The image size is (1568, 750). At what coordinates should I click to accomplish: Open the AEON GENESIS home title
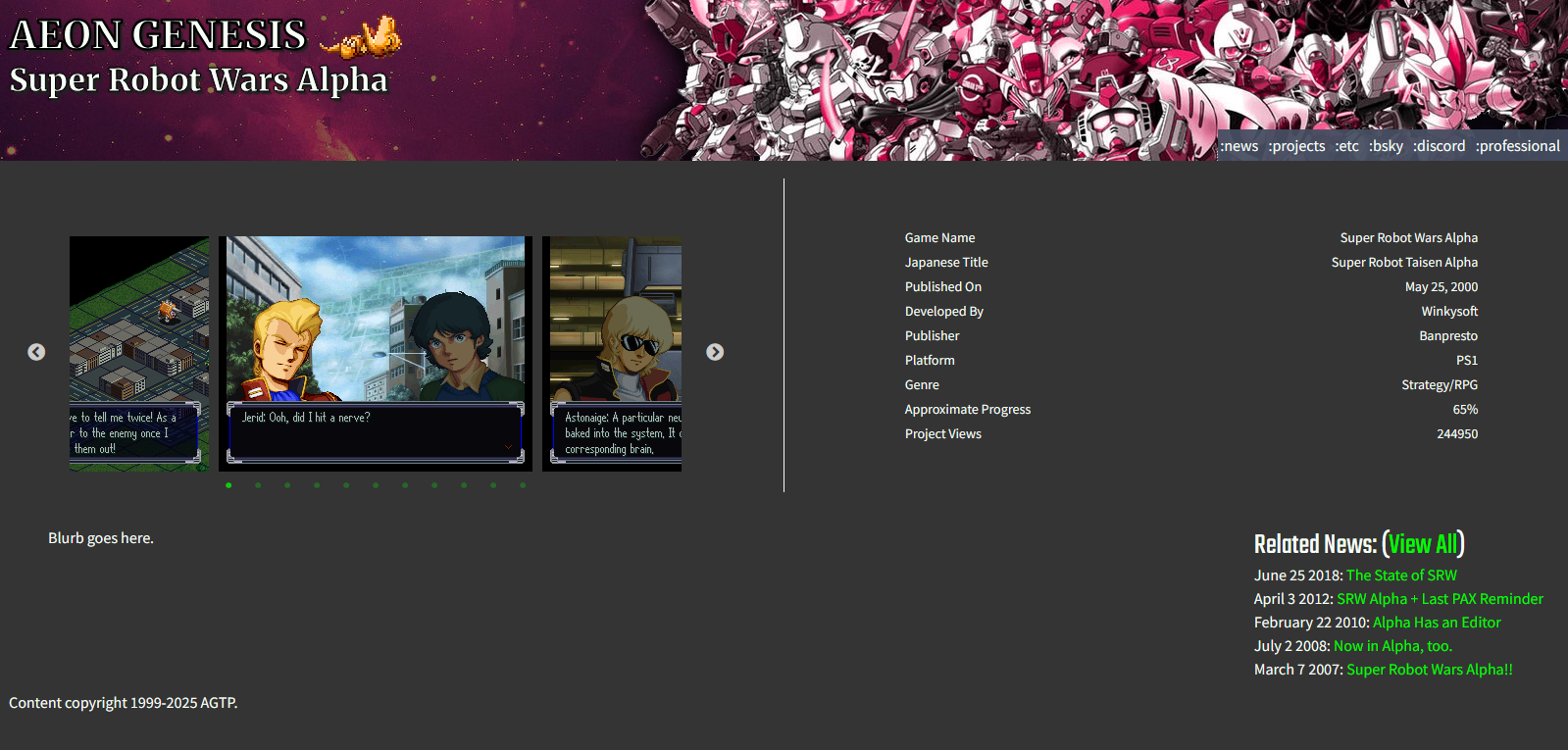point(158,35)
